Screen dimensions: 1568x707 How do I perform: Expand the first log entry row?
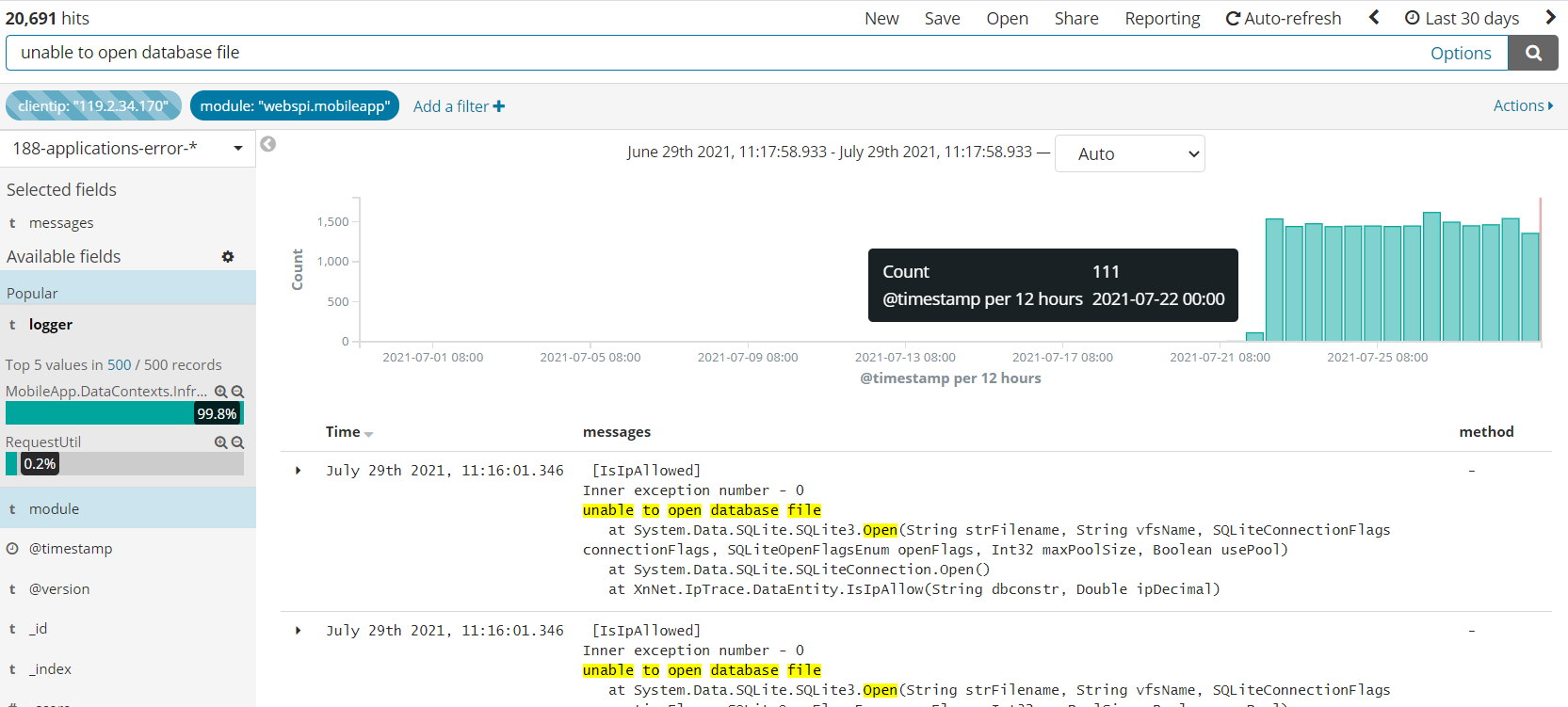pyautogui.click(x=299, y=471)
